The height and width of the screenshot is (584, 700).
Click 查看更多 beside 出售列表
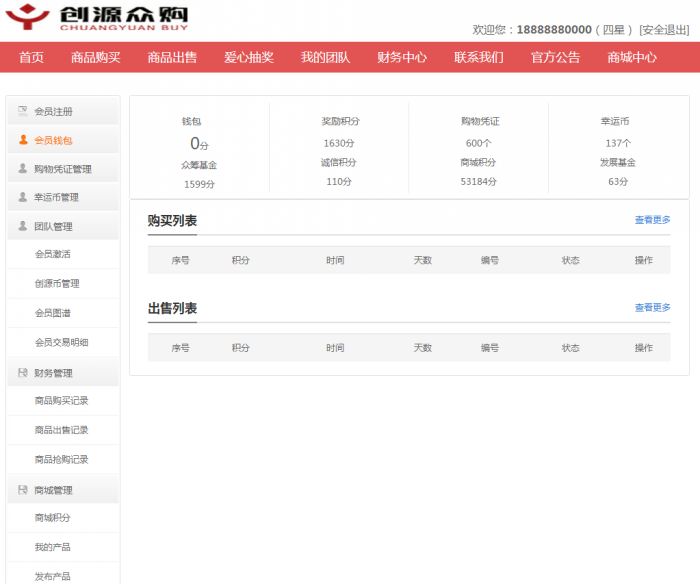pos(652,308)
